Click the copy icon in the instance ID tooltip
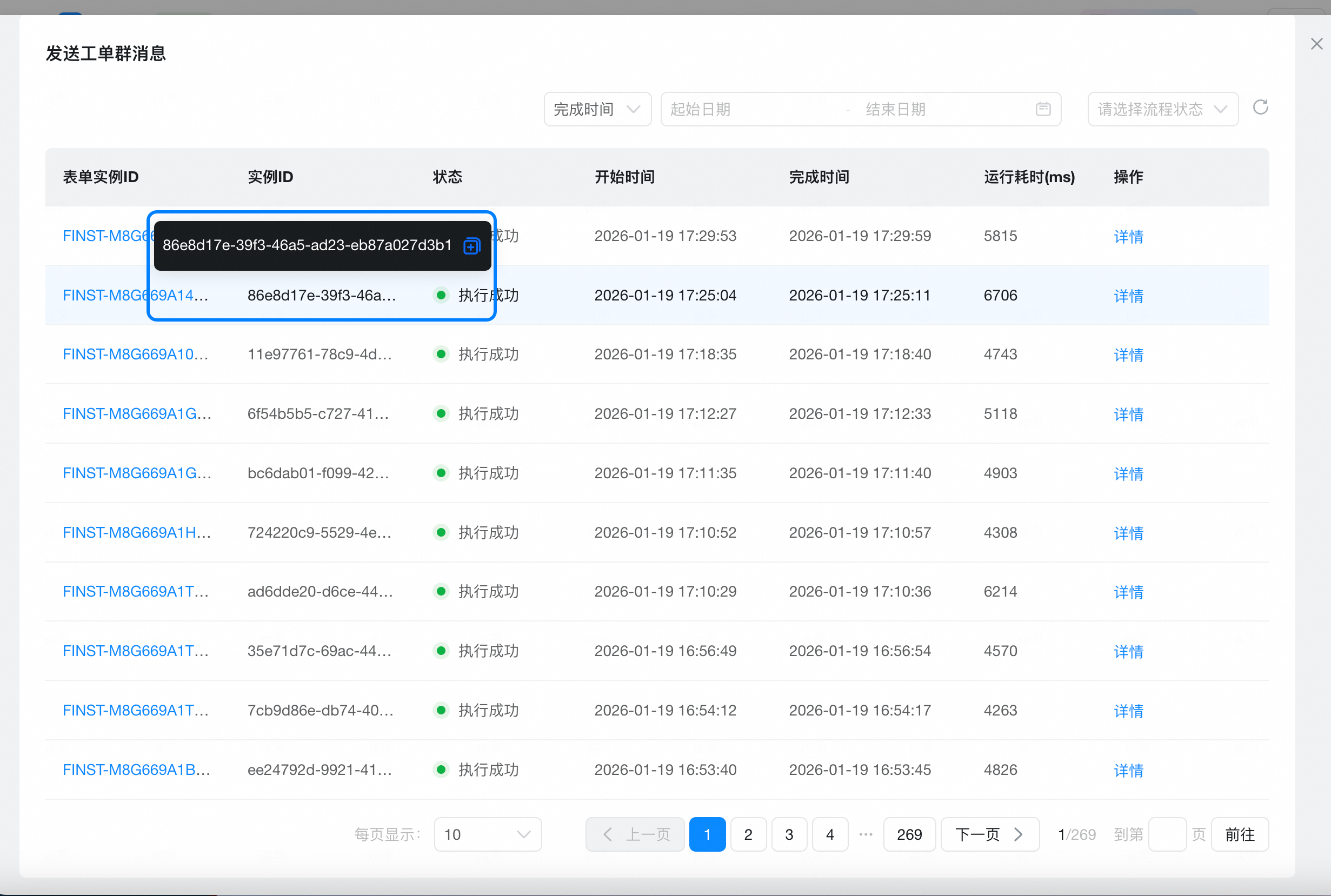 point(471,246)
